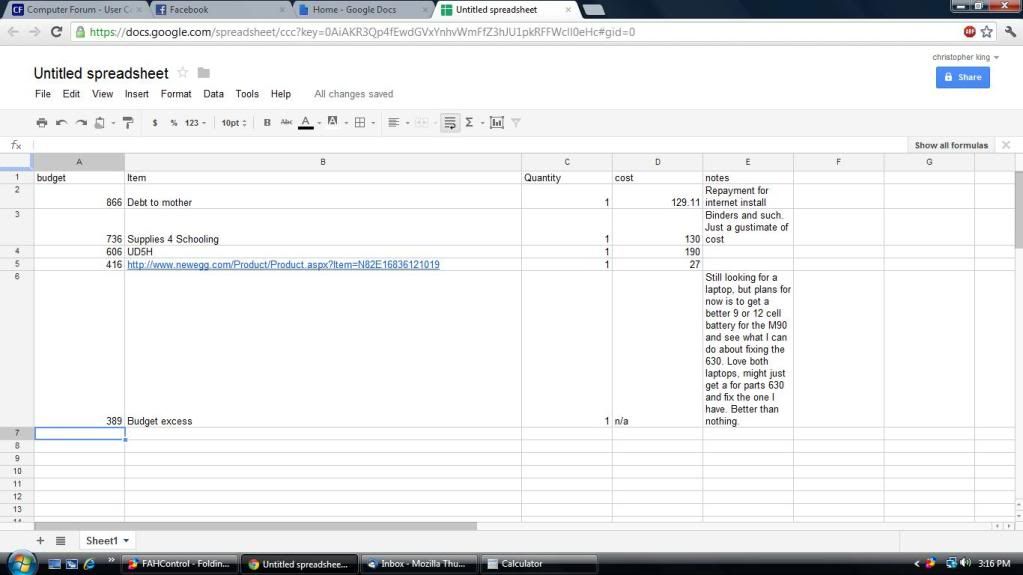This screenshot has height=575, width=1023.
Task: Open the all sheets list icon
Action: point(61,540)
